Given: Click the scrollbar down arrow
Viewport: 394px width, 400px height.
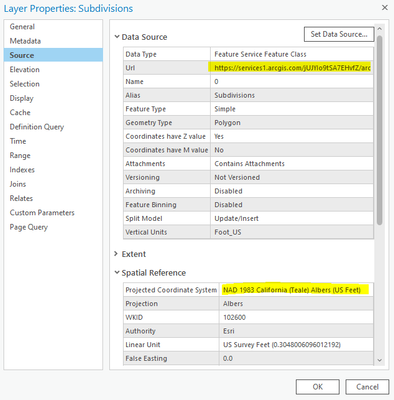Looking at the screenshot, I should tap(380, 360).
